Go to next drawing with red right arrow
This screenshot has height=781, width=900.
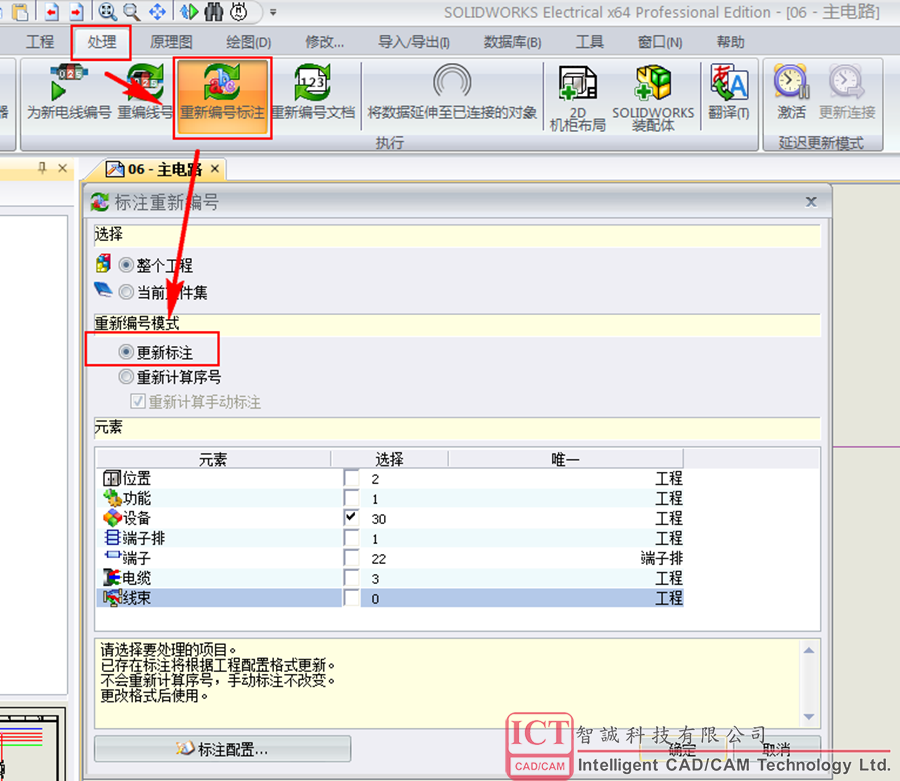76,11
